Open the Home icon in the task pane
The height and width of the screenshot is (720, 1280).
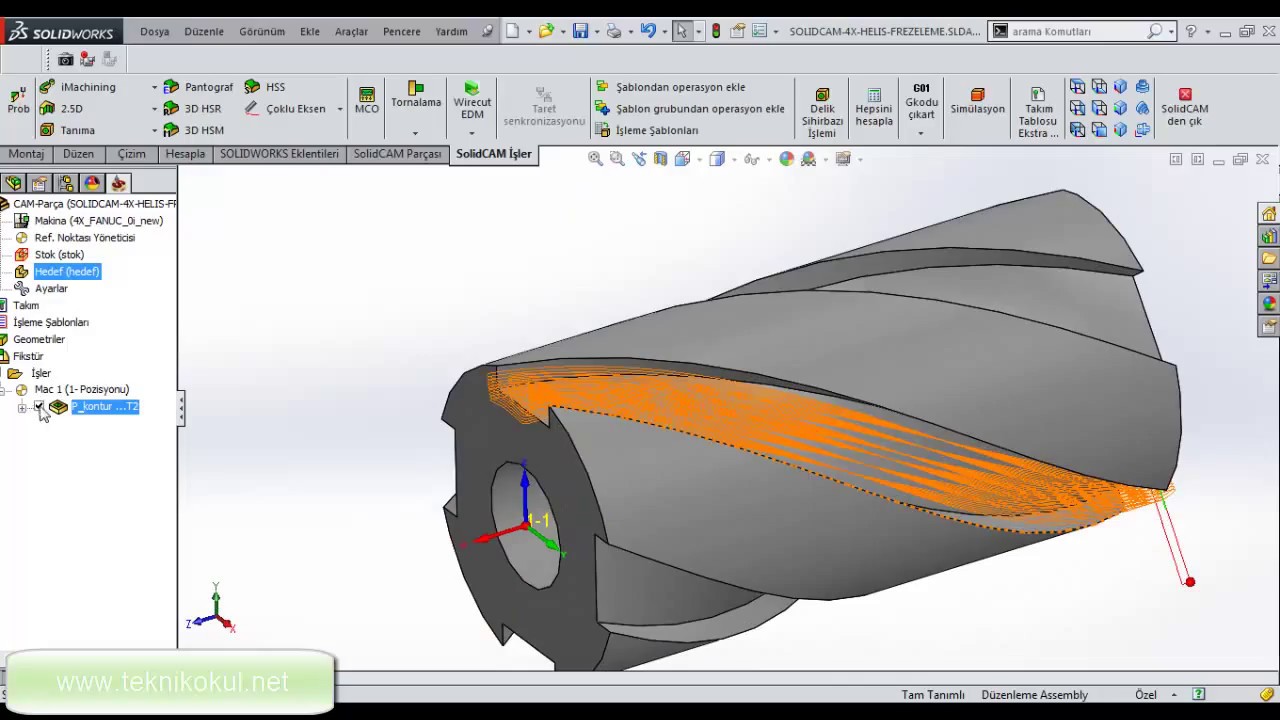1269,214
